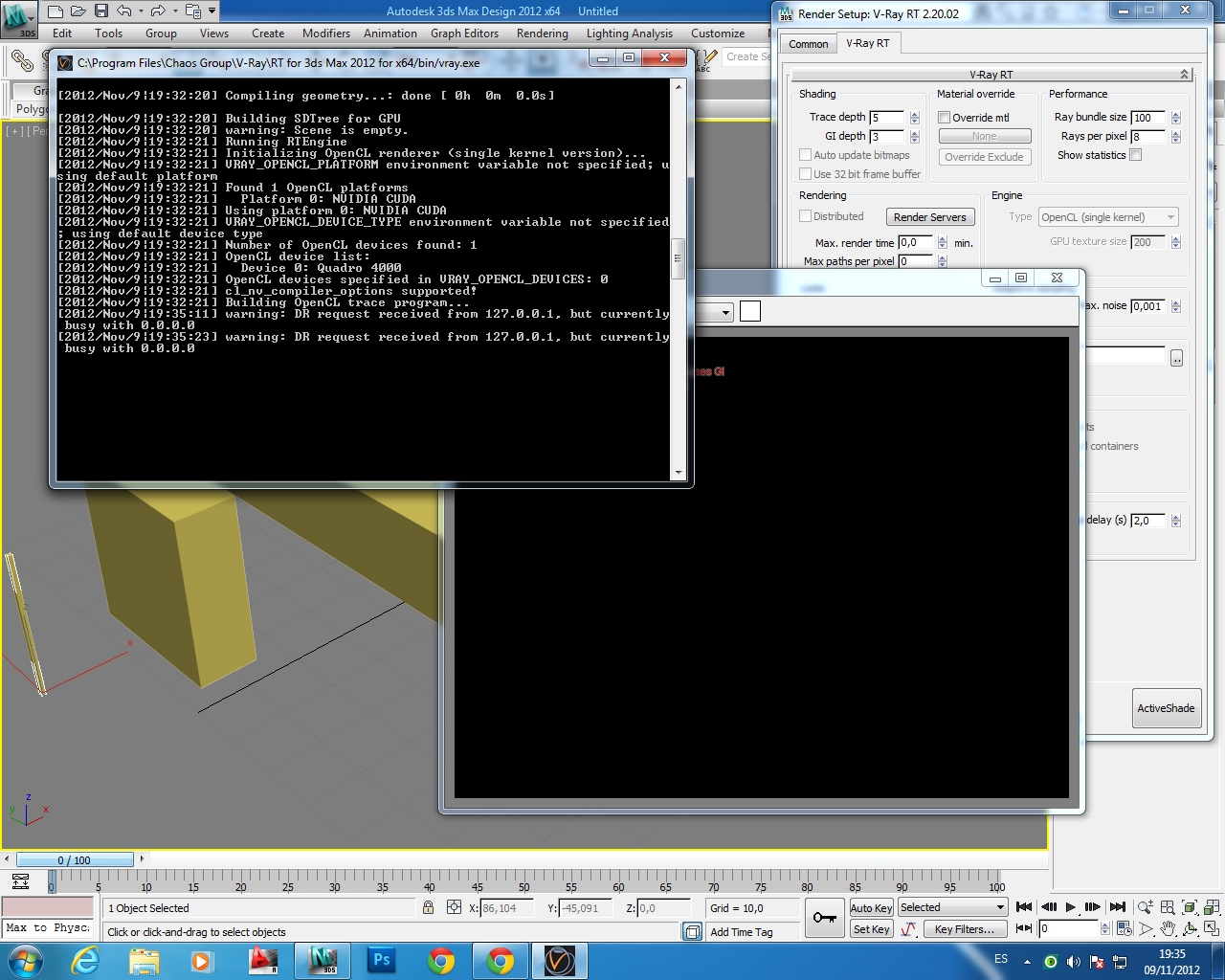Open the Lighting Analysis menu
Screen dimensions: 1225x980
pos(630,33)
